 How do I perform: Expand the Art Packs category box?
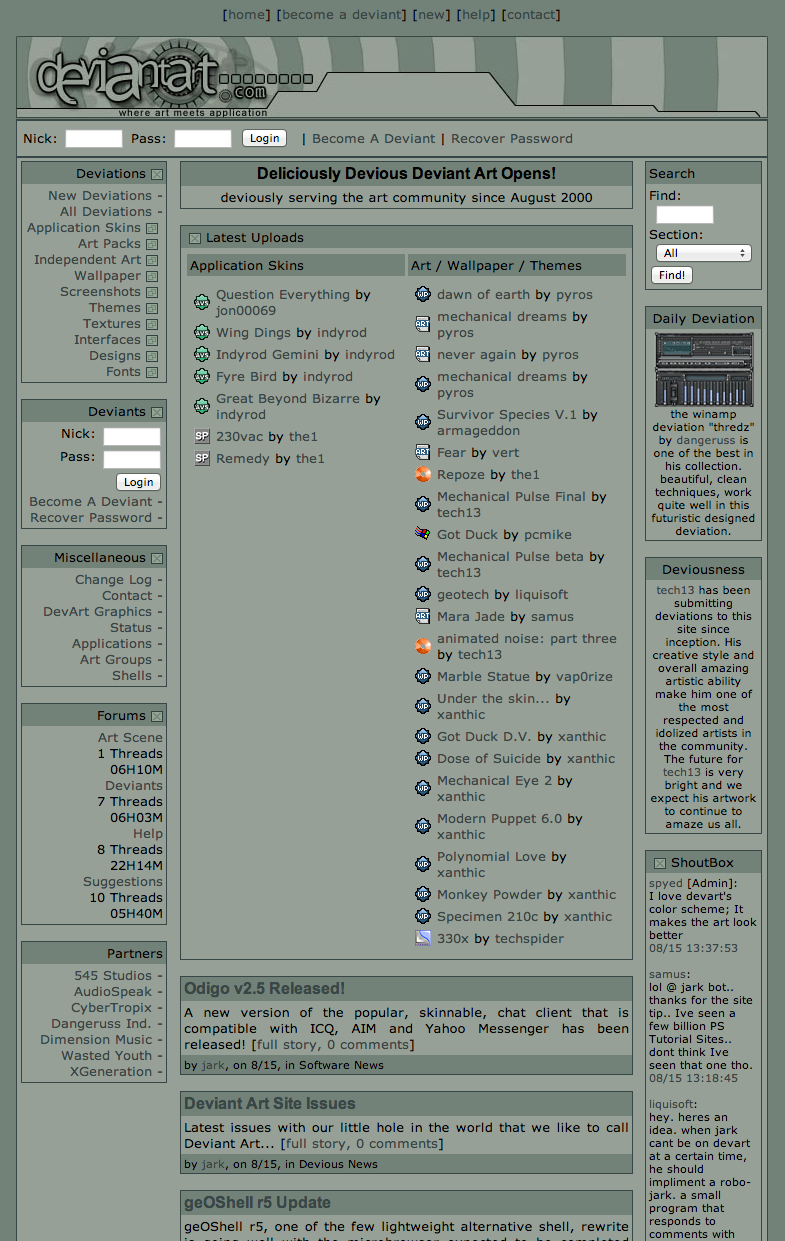pos(152,244)
